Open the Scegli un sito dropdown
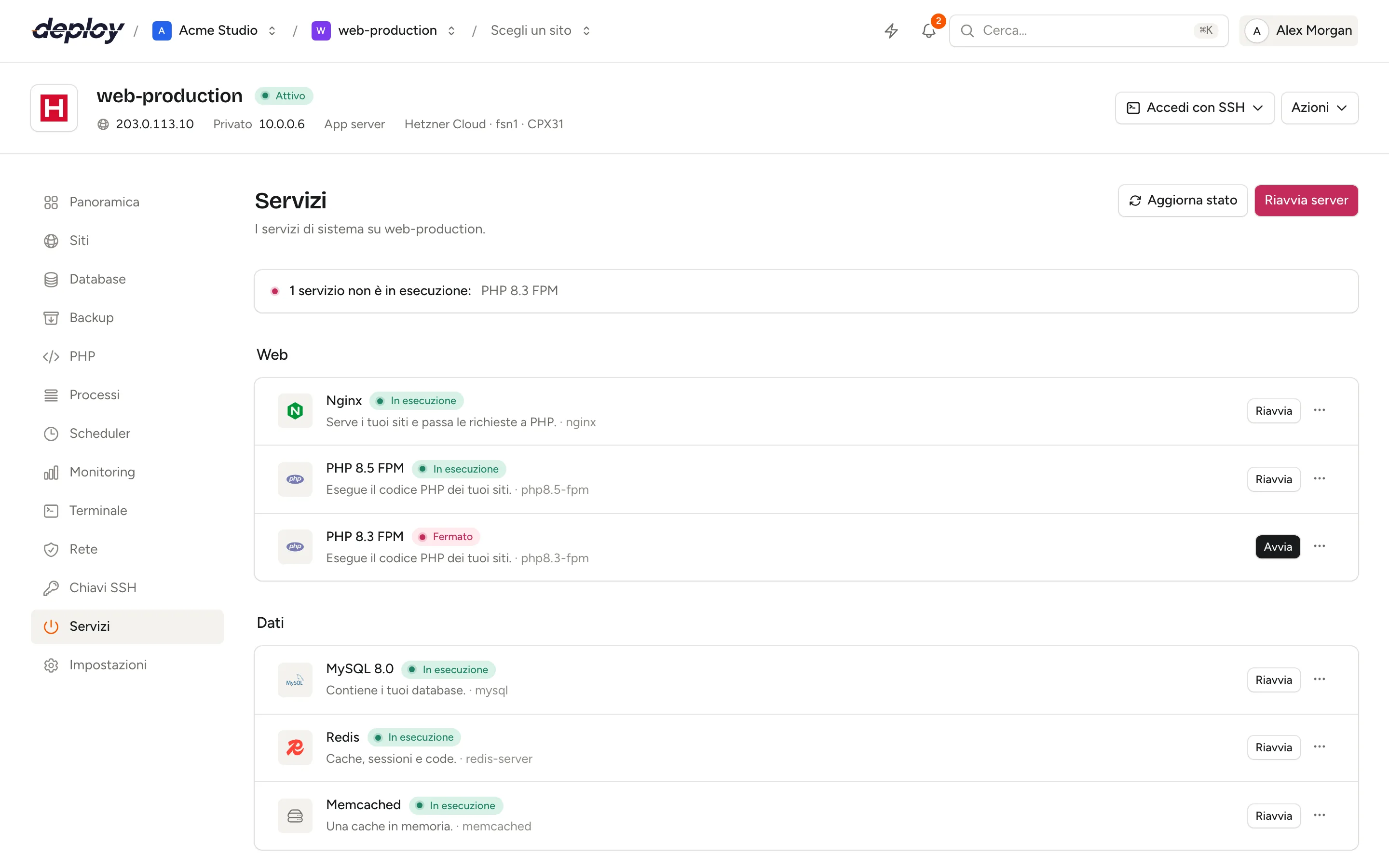Image resolution: width=1389 pixels, height=868 pixels. [x=540, y=30]
